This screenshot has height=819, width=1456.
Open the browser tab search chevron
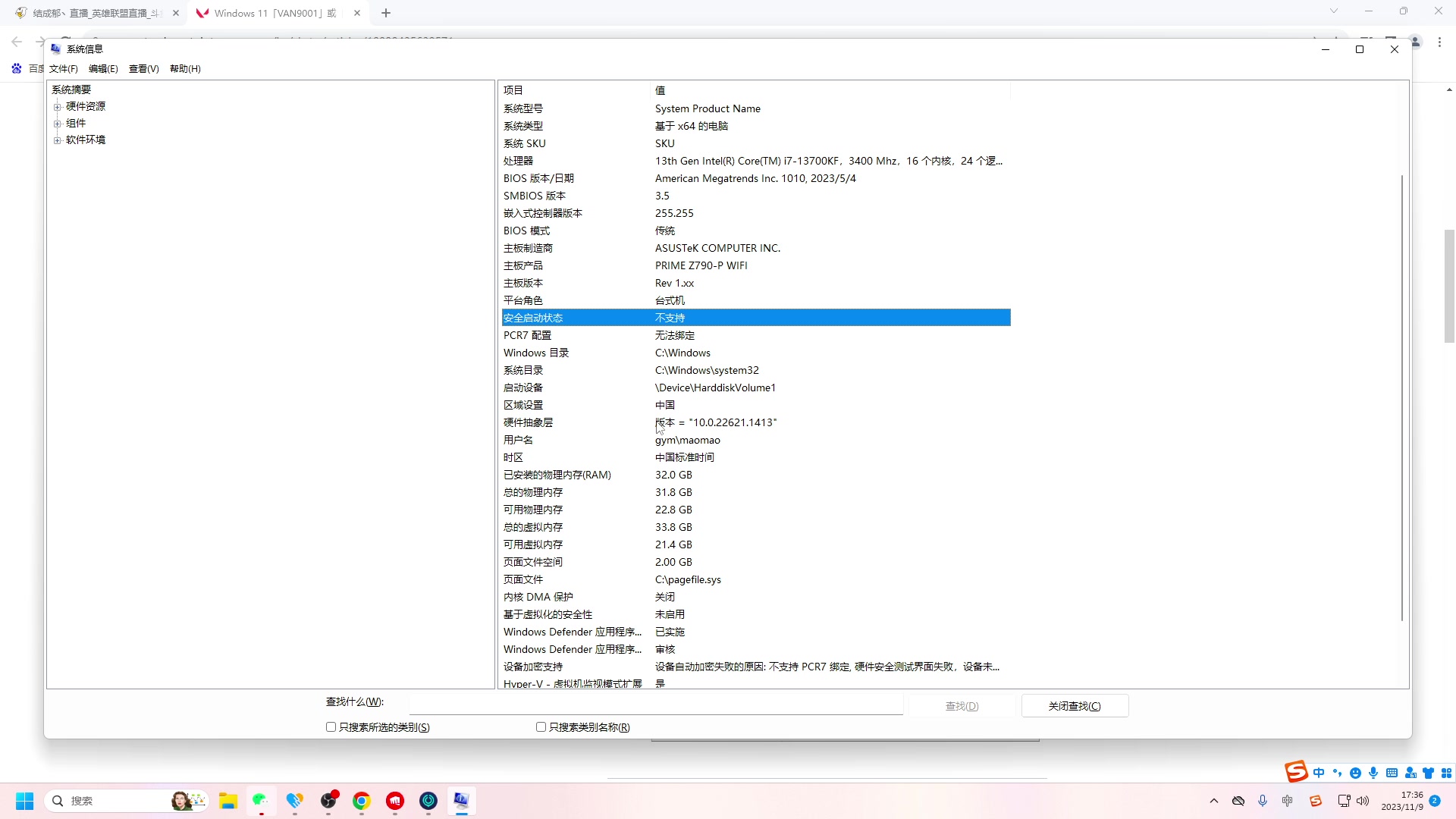(x=1334, y=11)
